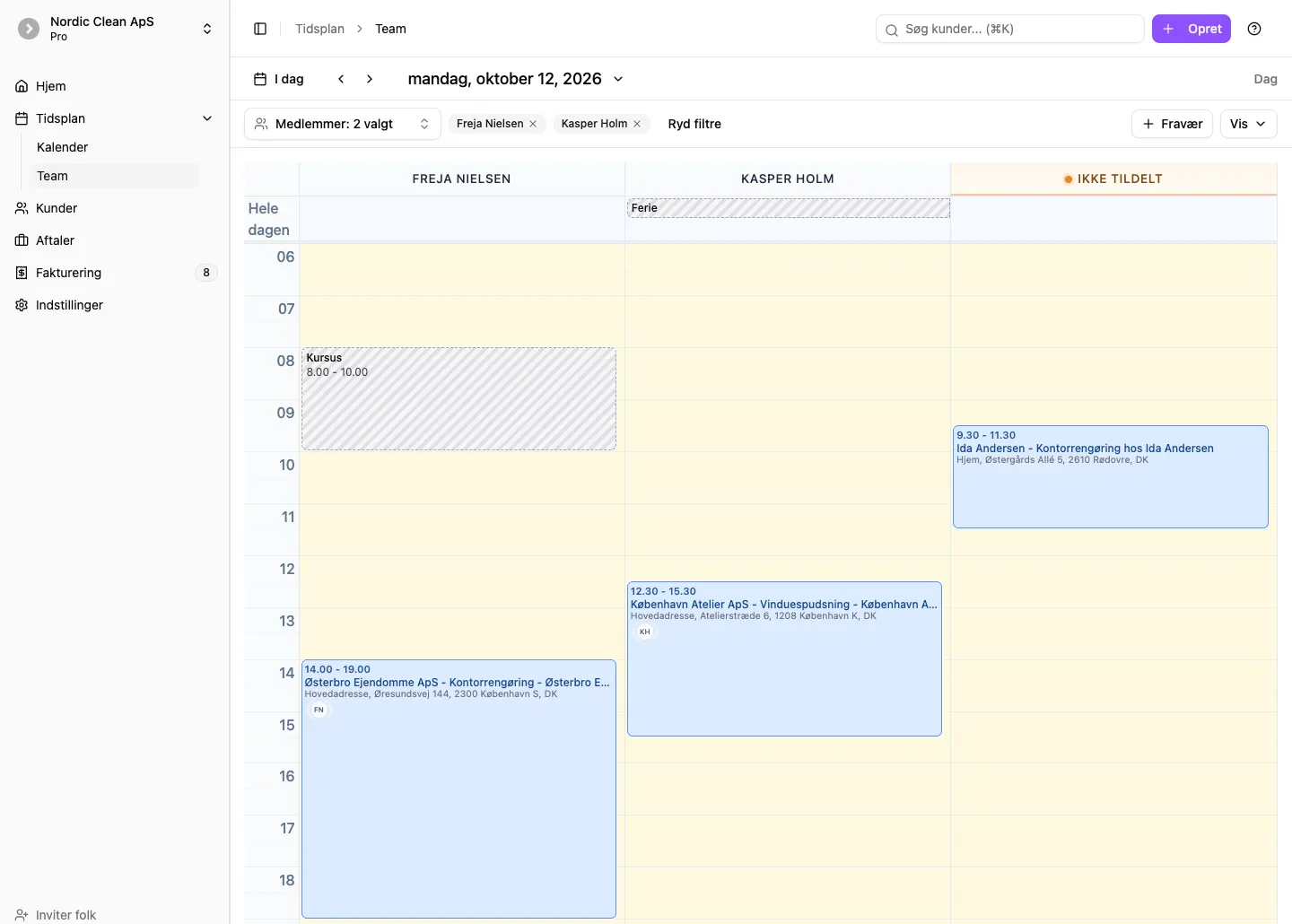Open the Nordic Clean ApS workspace switcher
Screen dimensions: 1292x924
(x=115, y=29)
